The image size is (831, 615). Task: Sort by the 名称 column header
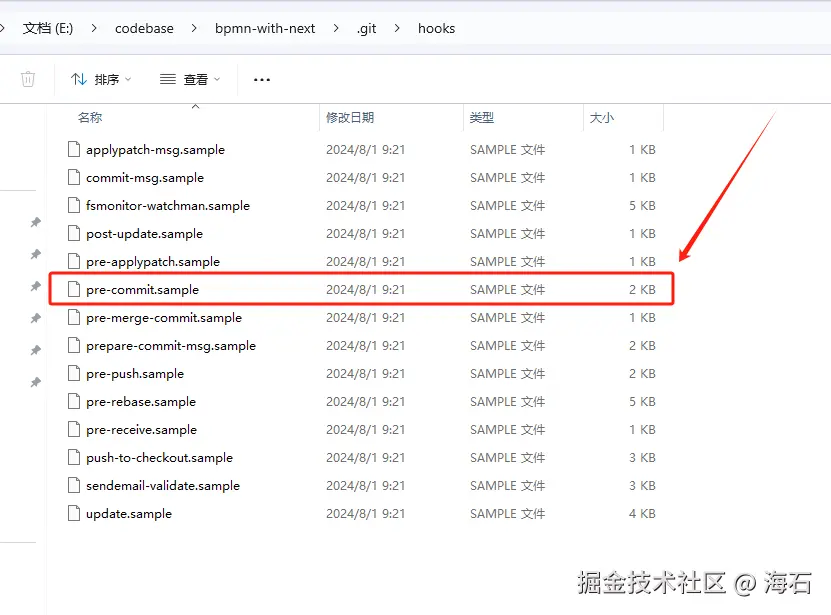coord(90,118)
